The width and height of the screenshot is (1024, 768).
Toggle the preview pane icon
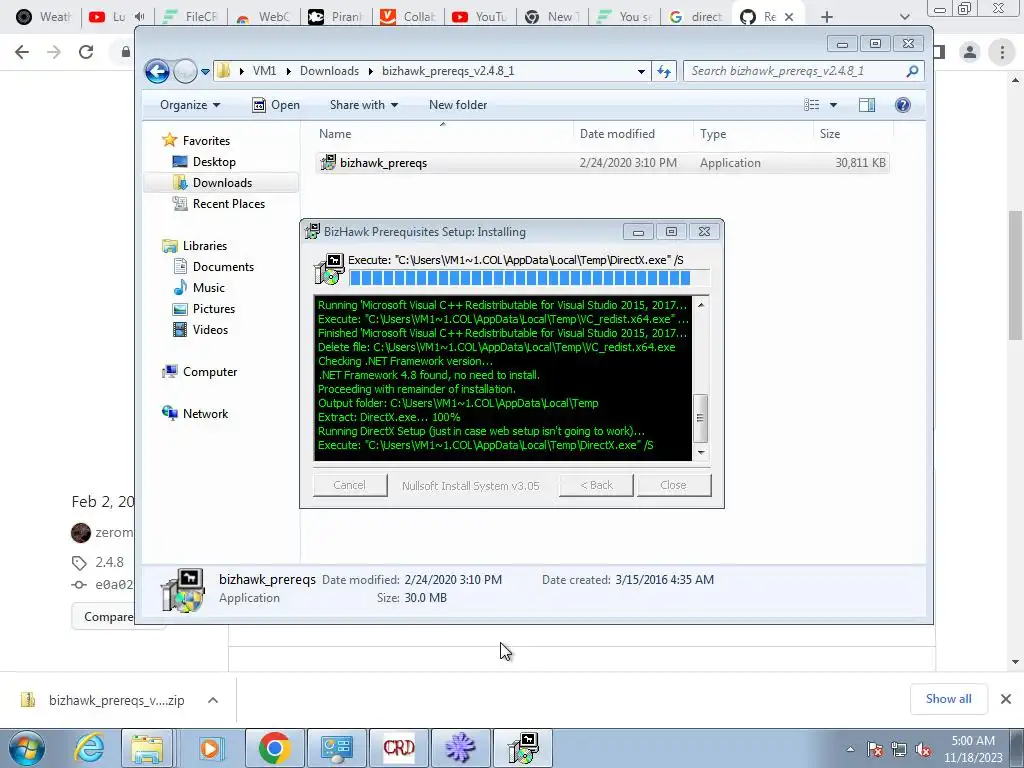(x=867, y=105)
